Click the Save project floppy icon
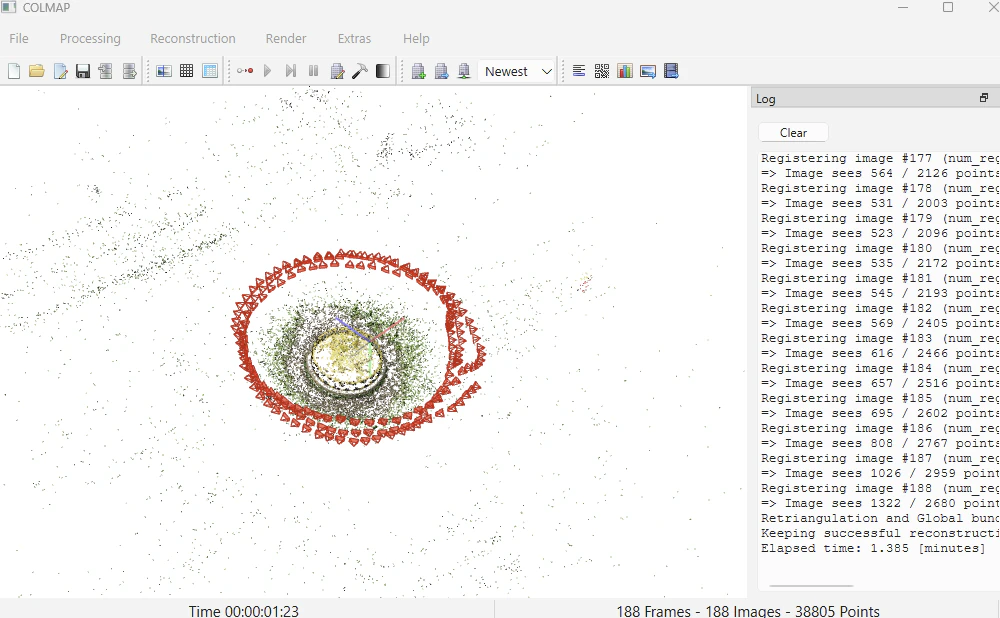1000x618 pixels. tap(83, 71)
